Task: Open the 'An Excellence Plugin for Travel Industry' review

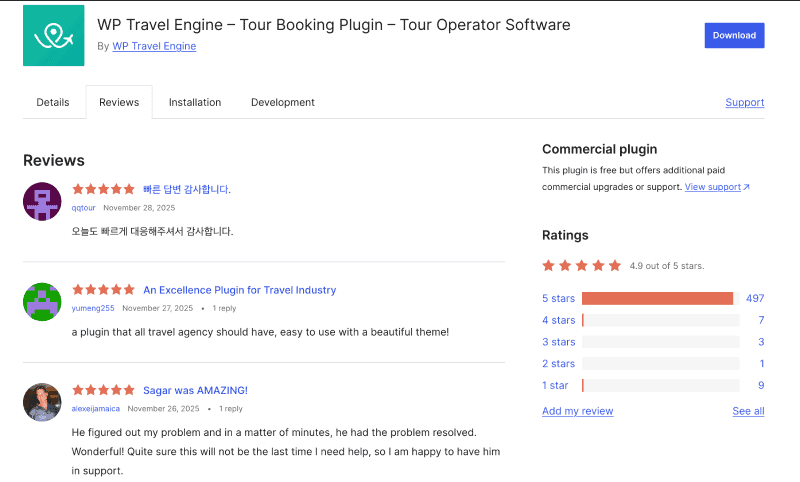Action: tap(239, 290)
